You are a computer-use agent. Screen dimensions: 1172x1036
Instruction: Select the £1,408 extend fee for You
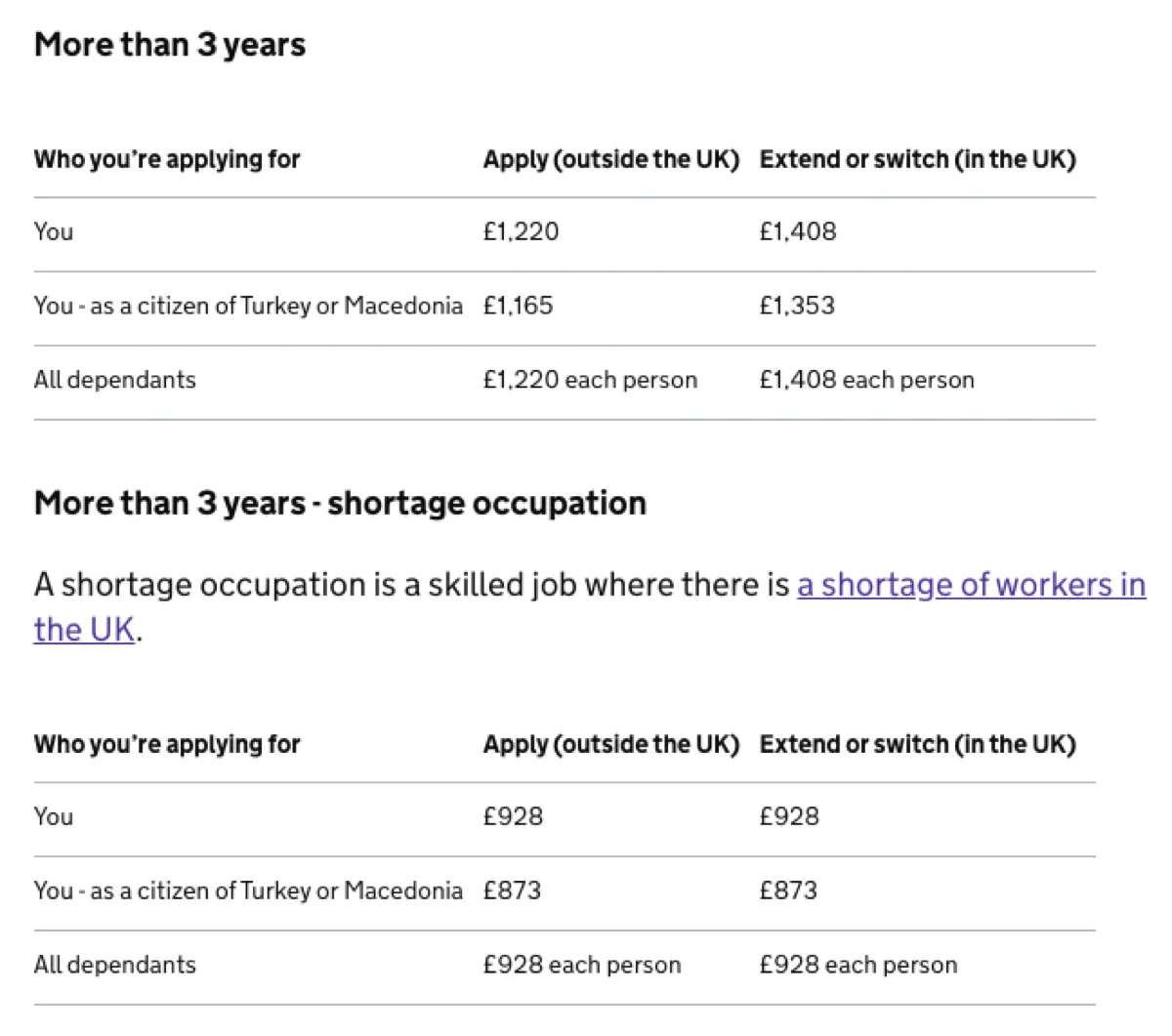[798, 231]
